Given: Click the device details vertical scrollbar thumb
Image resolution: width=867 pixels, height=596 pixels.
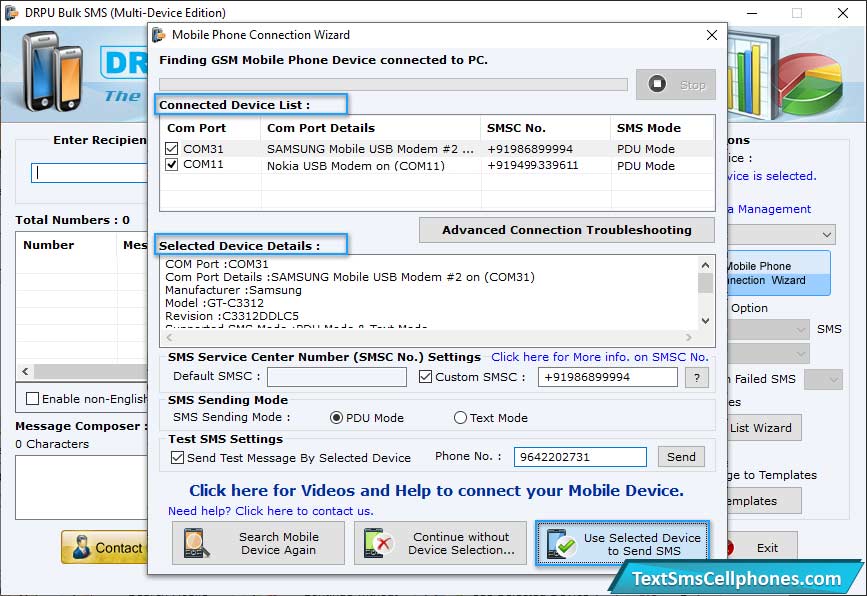Looking at the screenshot, I should (705, 283).
